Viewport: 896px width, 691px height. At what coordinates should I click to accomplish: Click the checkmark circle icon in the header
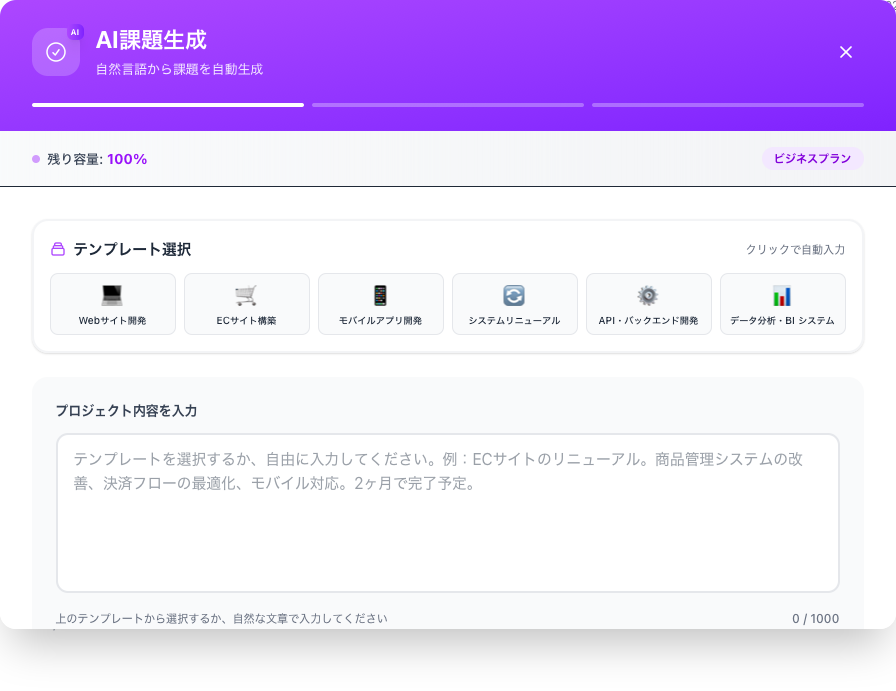point(56,52)
